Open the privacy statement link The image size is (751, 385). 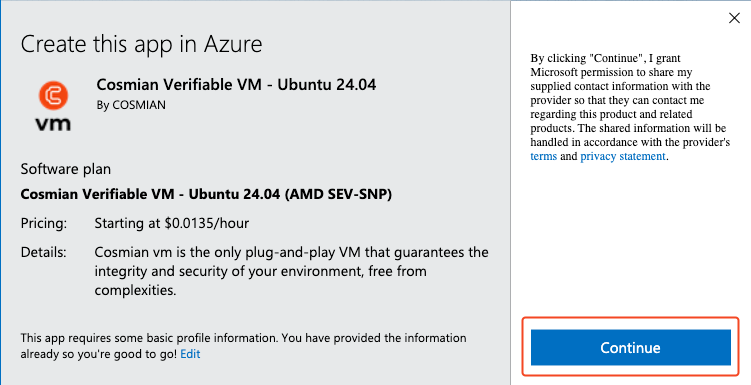[x=623, y=156]
